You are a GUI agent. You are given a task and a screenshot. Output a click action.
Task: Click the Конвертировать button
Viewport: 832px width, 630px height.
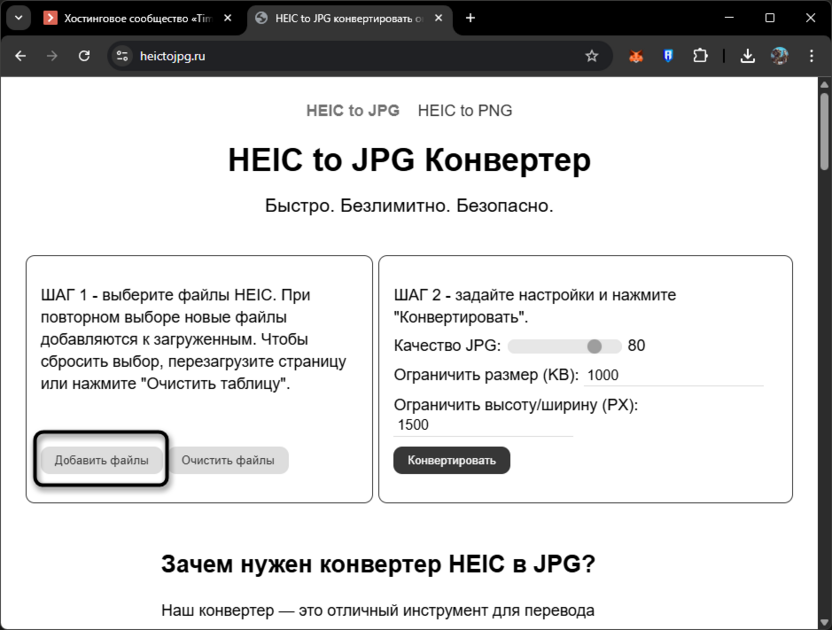452,460
